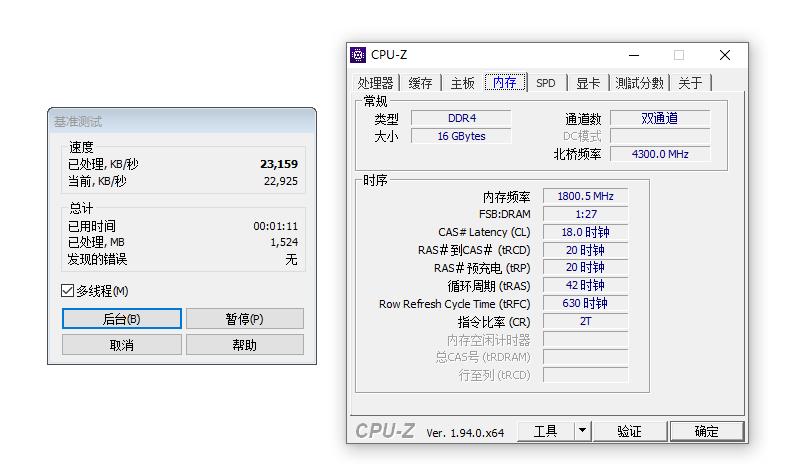809x475 pixels.
Task: Click the 后台(B) button
Action: coord(122,319)
